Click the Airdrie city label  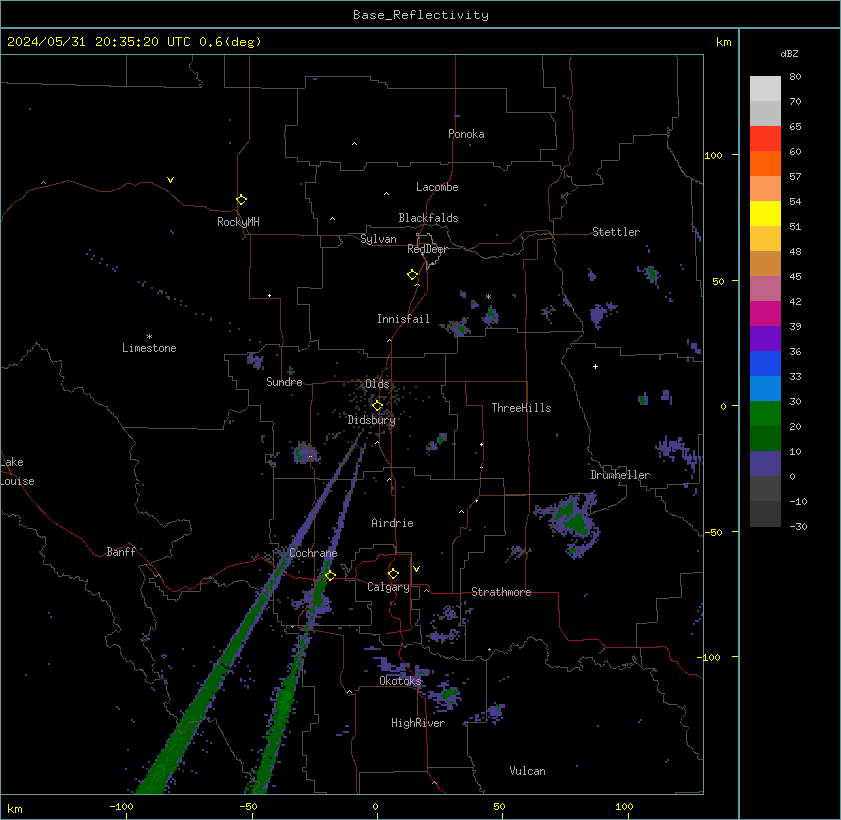coord(392,523)
